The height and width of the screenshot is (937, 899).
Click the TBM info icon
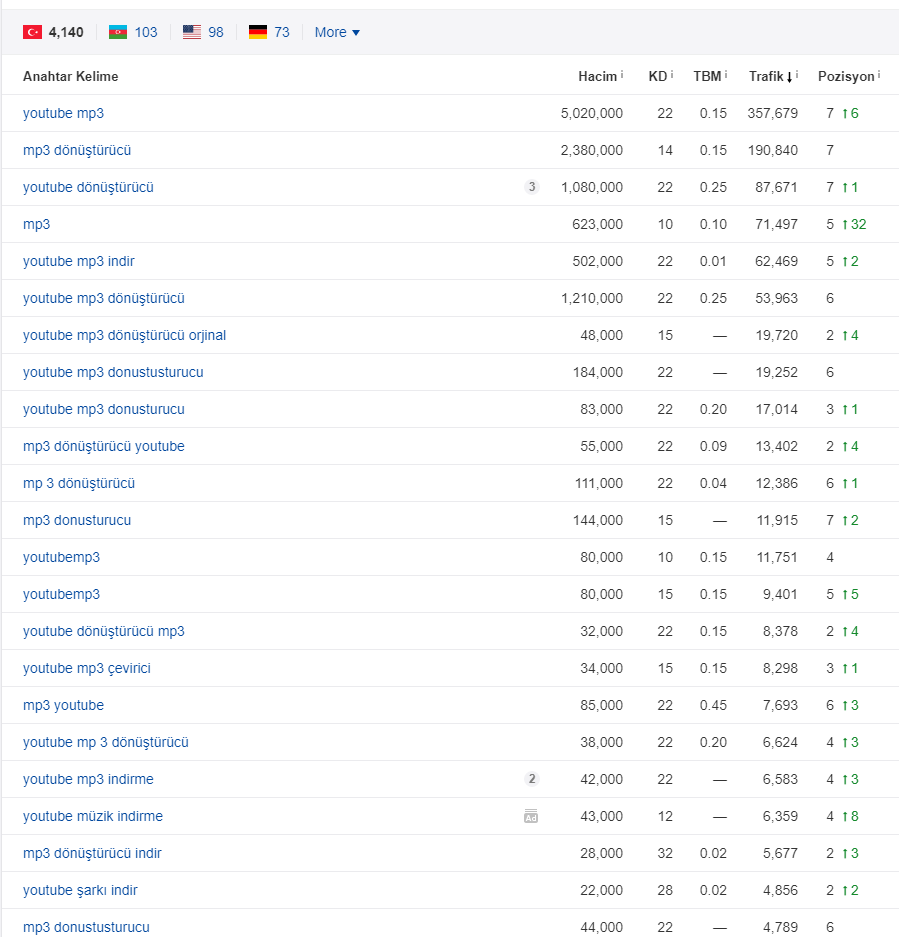[726, 74]
